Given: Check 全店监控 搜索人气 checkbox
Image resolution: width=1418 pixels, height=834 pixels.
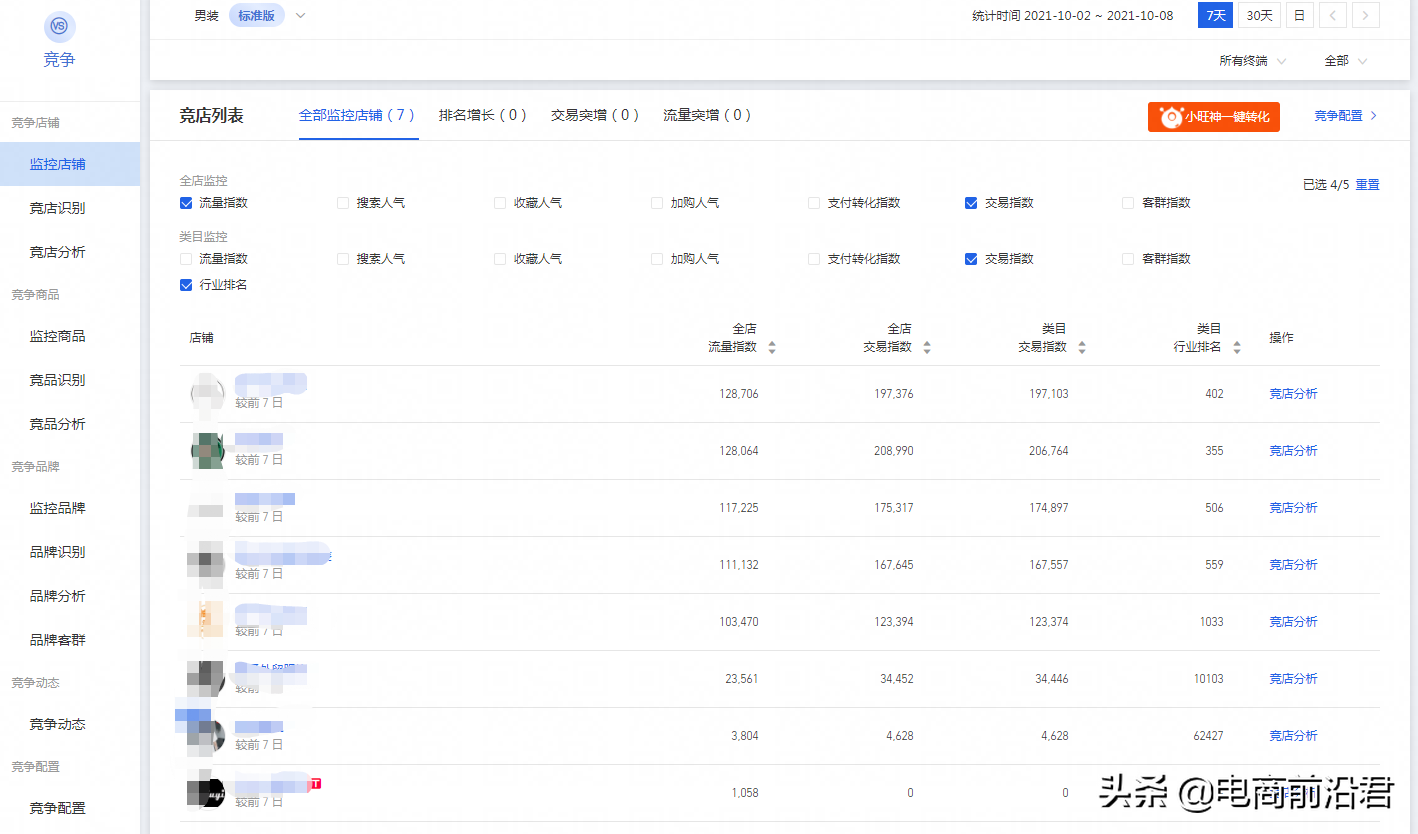Looking at the screenshot, I should [x=343, y=203].
